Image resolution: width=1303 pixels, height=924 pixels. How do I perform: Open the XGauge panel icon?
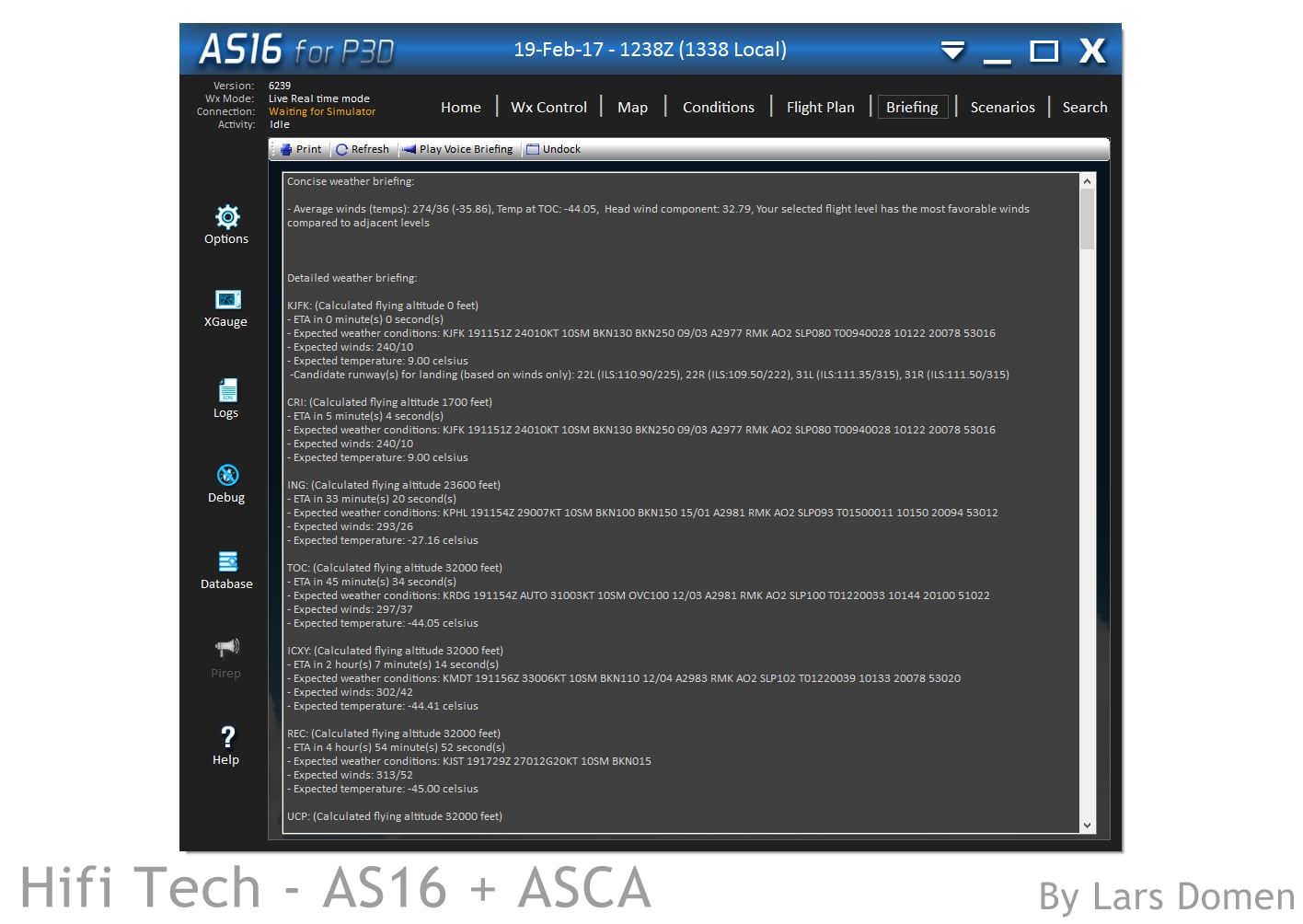(227, 300)
